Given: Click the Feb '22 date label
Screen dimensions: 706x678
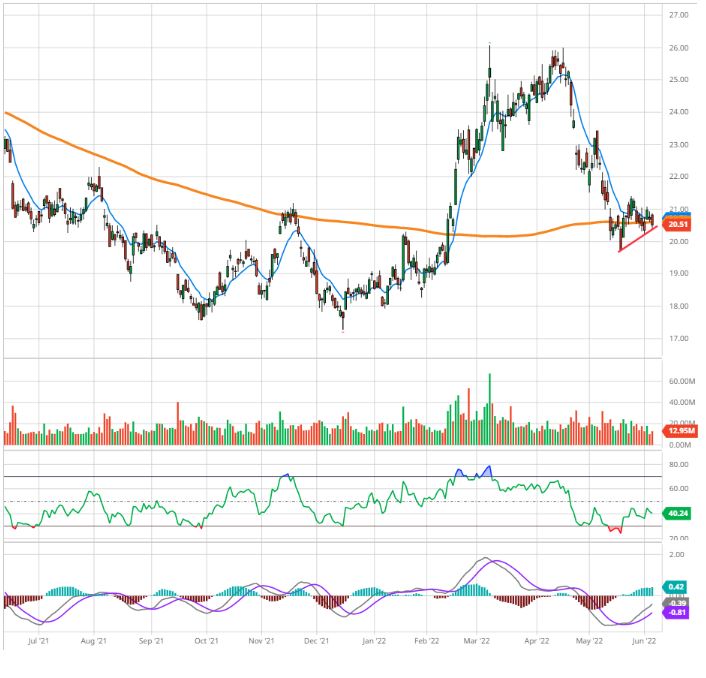Looking at the screenshot, I should (x=426, y=641).
